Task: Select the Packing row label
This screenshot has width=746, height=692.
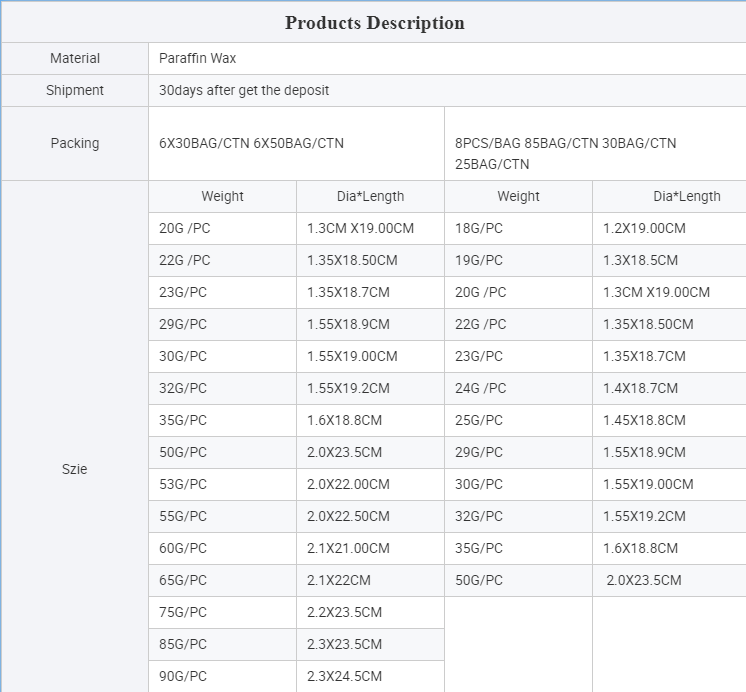Action: click(75, 143)
